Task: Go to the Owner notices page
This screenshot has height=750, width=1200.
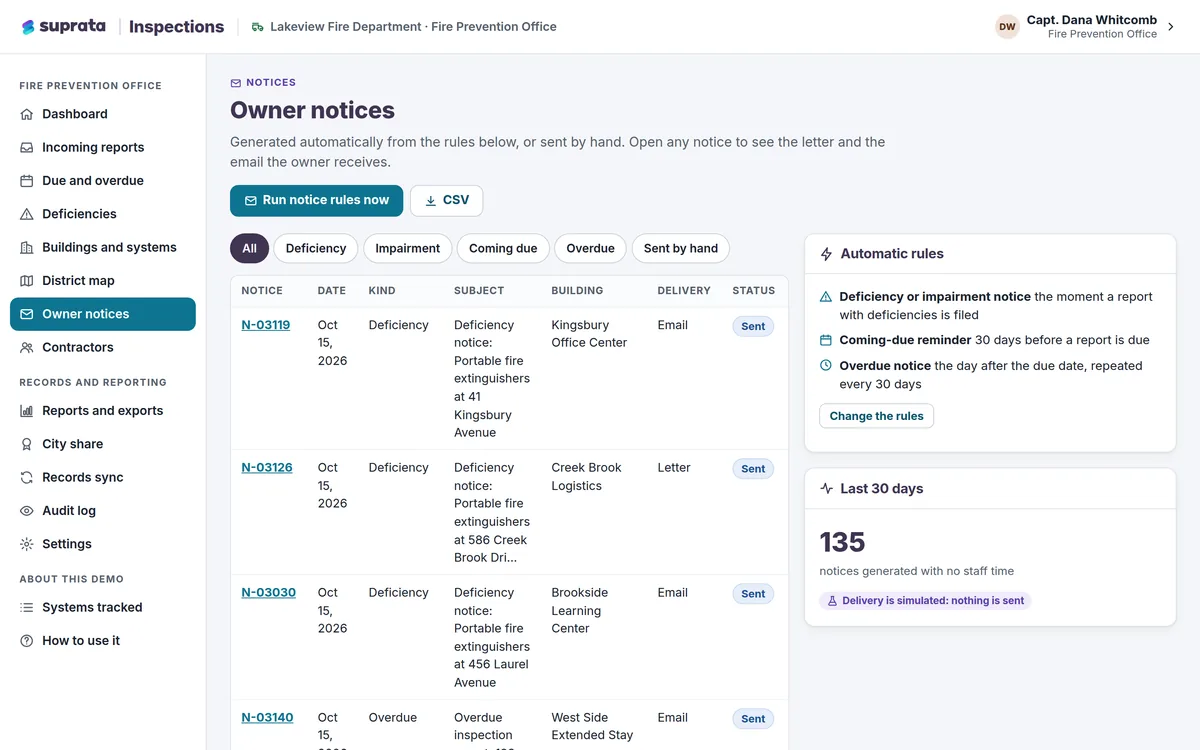Action: pyautogui.click(x=103, y=314)
